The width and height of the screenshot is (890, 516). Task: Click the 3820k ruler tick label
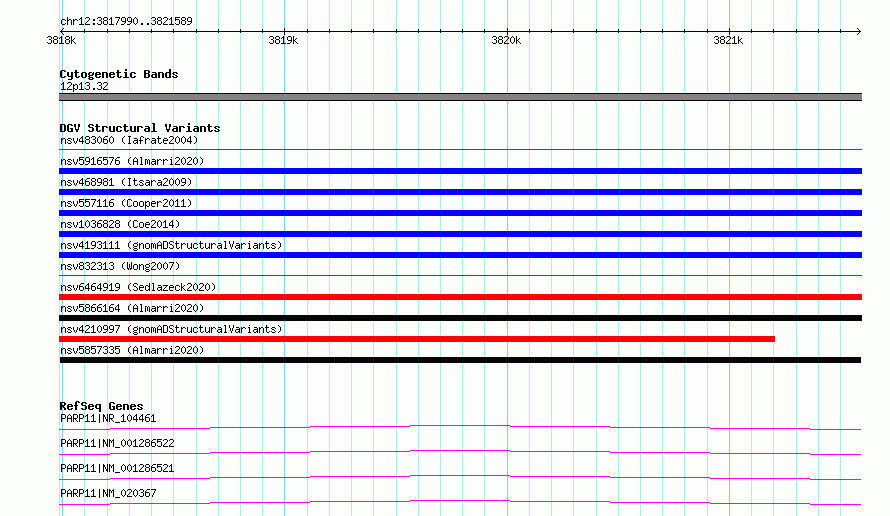[x=506, y=40]
